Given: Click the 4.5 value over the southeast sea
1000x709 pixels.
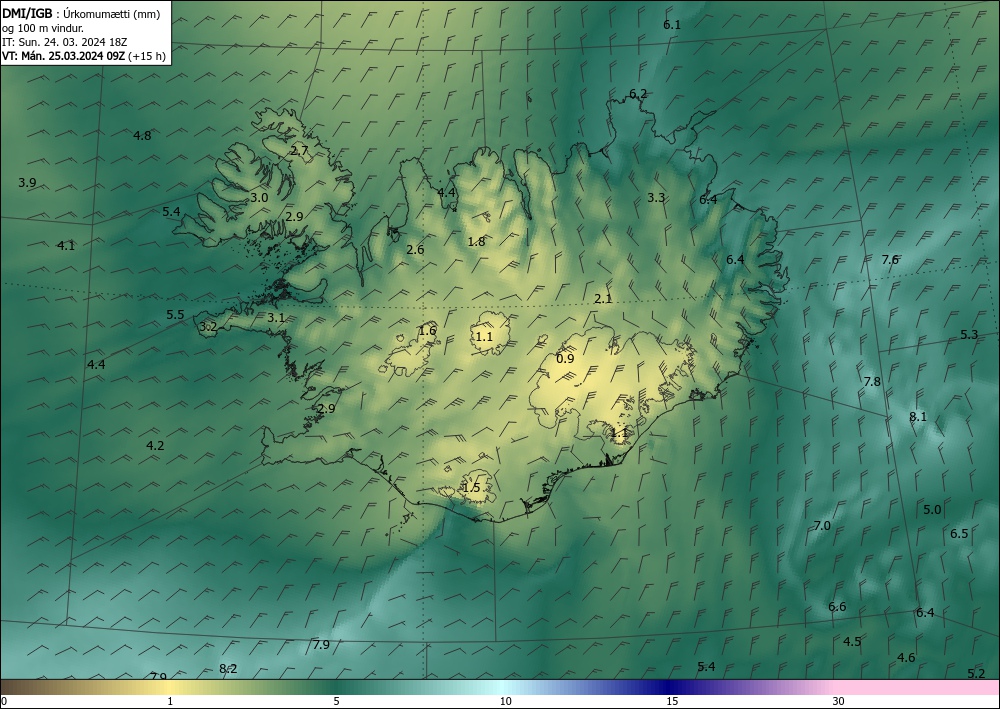Looking at the screenshot, I should tap(852, 641).
